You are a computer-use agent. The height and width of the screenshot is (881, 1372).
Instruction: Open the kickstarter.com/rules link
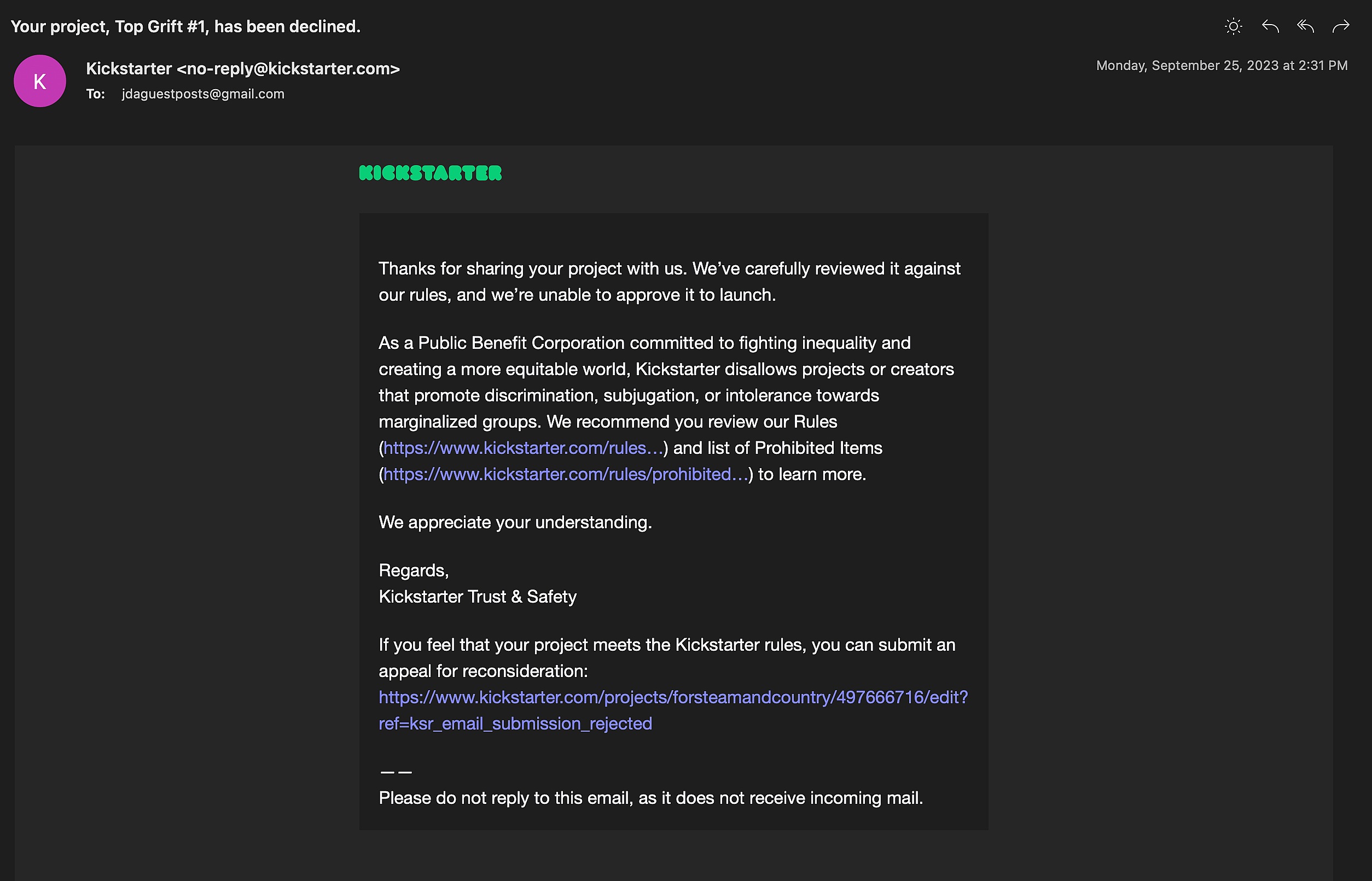(x=522, y=448)
